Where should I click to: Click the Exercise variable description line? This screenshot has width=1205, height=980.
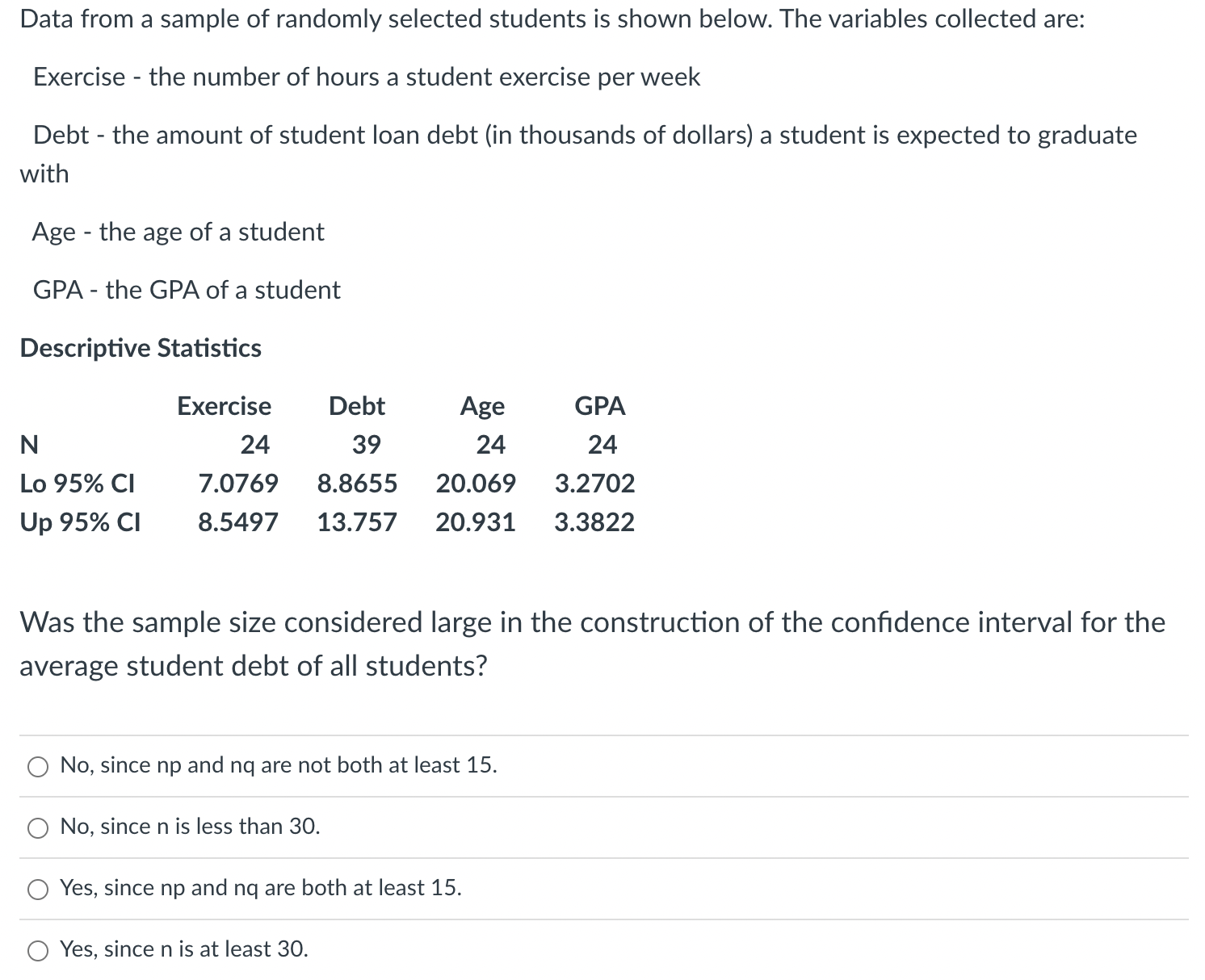click(x=366, y=77)
